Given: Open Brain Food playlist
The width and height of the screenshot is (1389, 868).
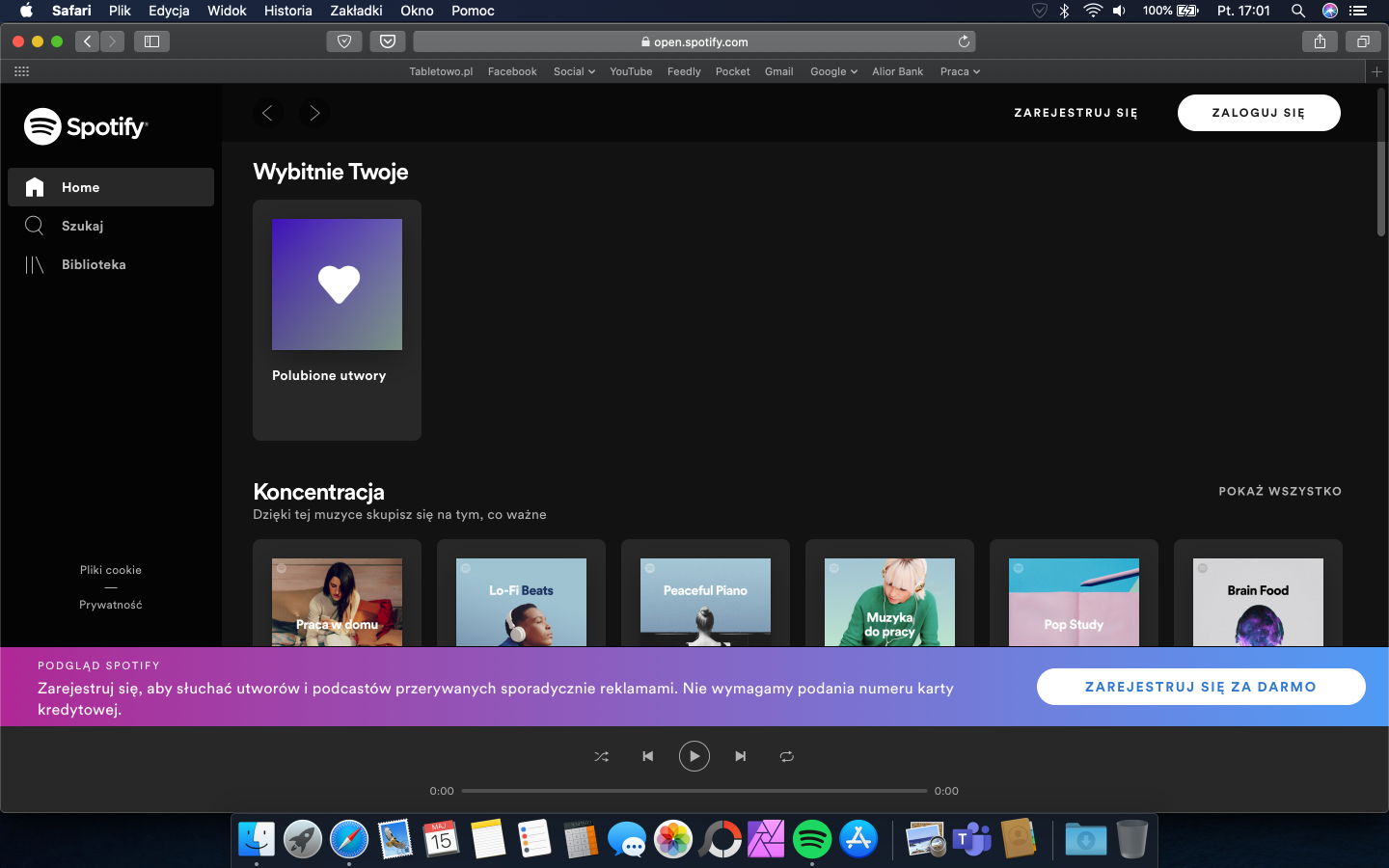Looking at the screenshot, I should click(1258, 593).
